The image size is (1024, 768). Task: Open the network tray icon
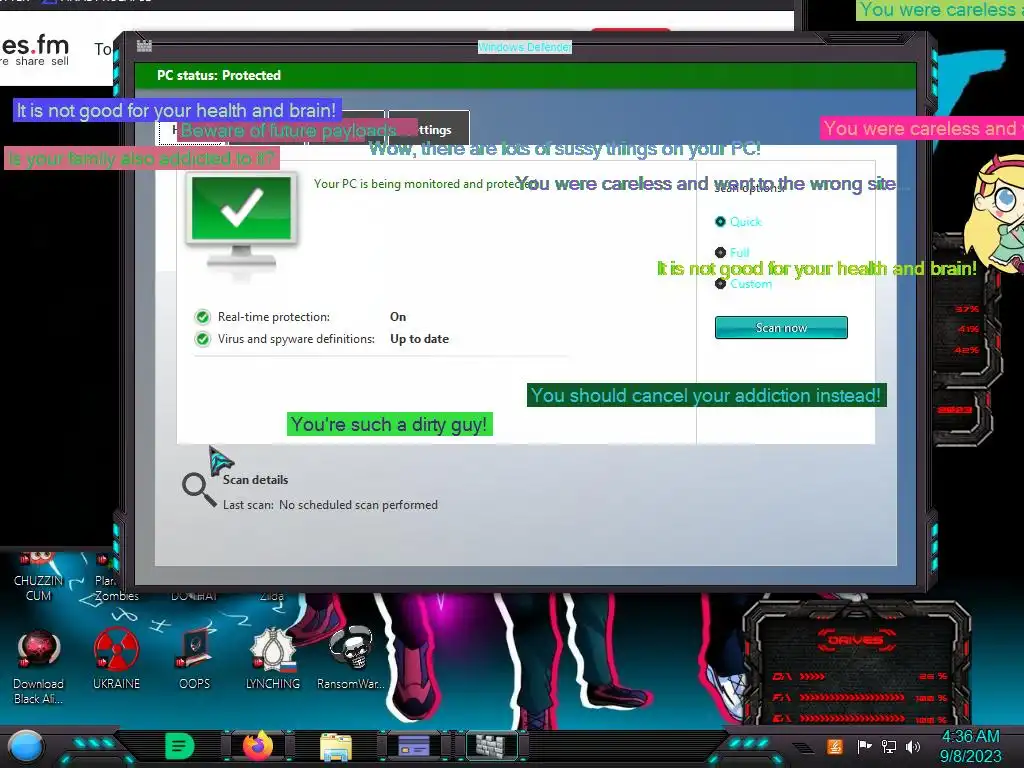tap(889, 746)
